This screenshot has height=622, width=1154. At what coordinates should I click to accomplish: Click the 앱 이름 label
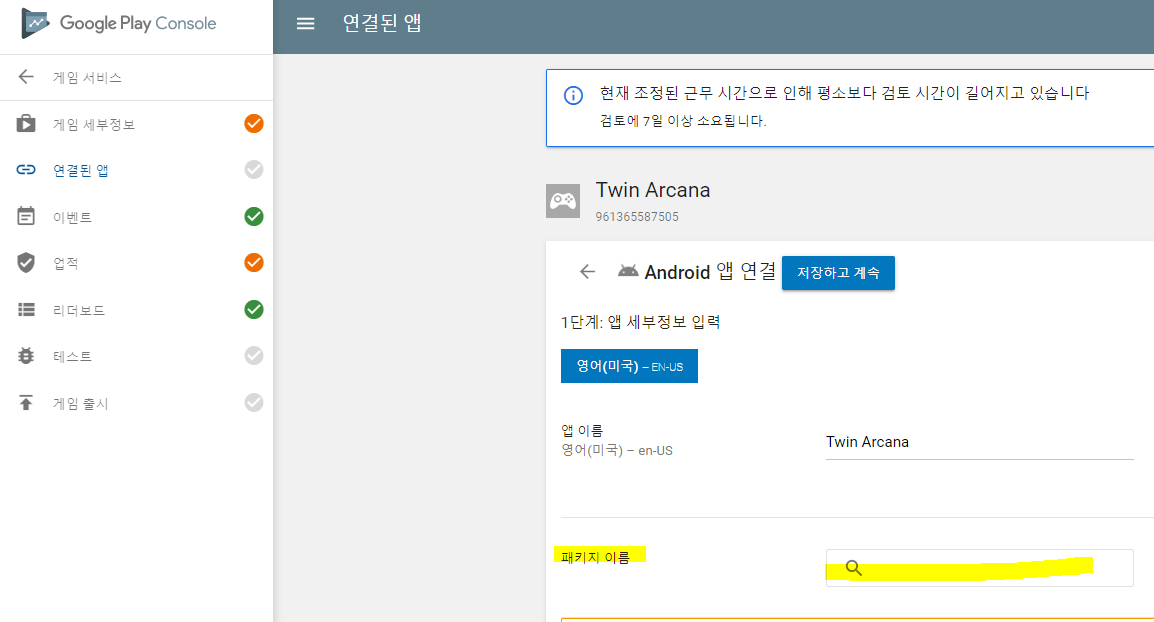point(582,431)
